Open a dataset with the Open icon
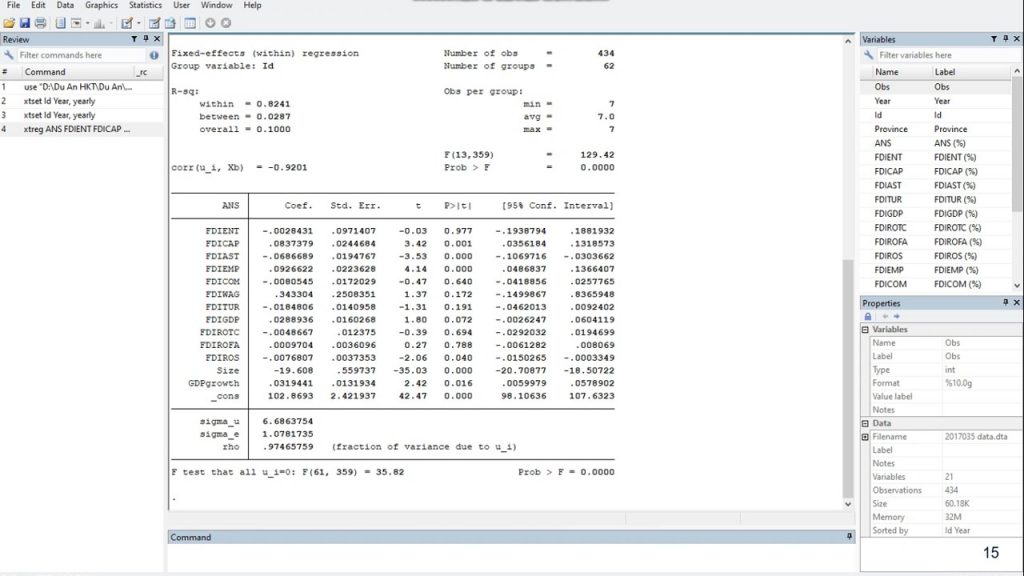The height and width of the screenshot is (576, 1024). pos(9,22)
